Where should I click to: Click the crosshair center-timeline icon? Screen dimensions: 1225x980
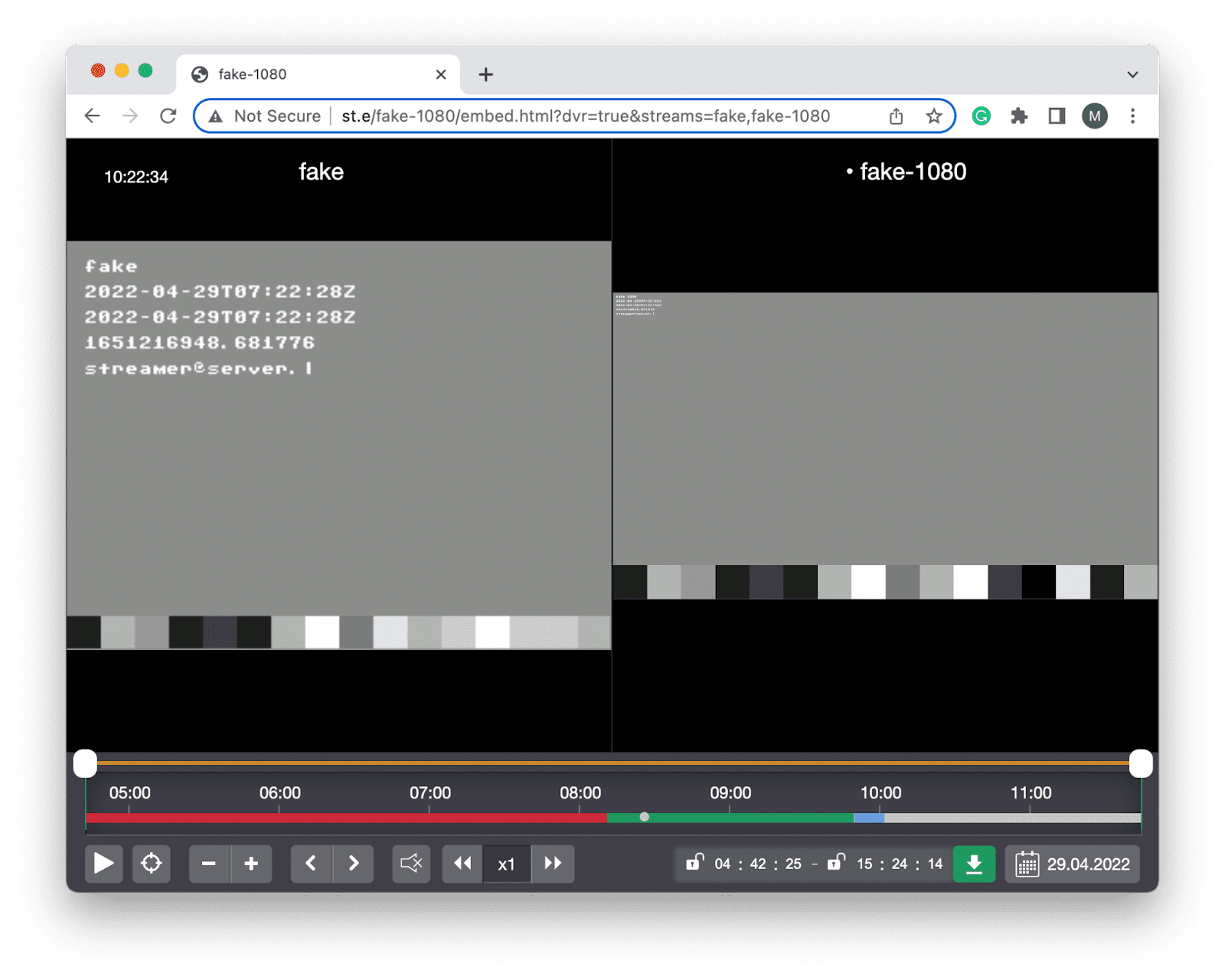[152, 864]
